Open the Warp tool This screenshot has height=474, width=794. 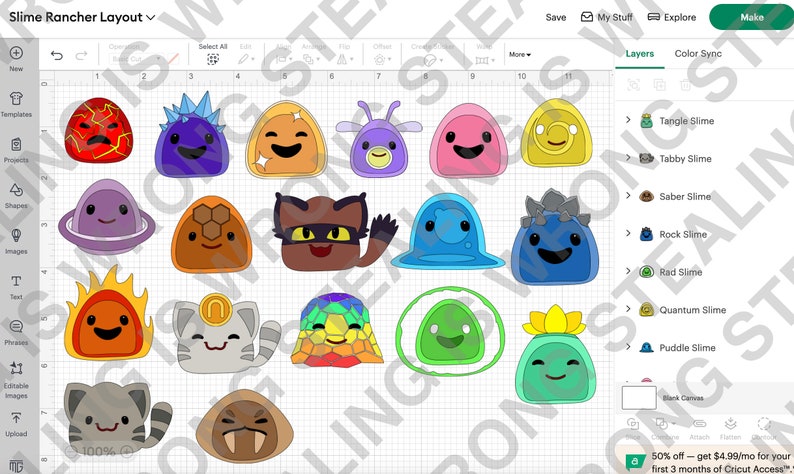pos(485,54)
